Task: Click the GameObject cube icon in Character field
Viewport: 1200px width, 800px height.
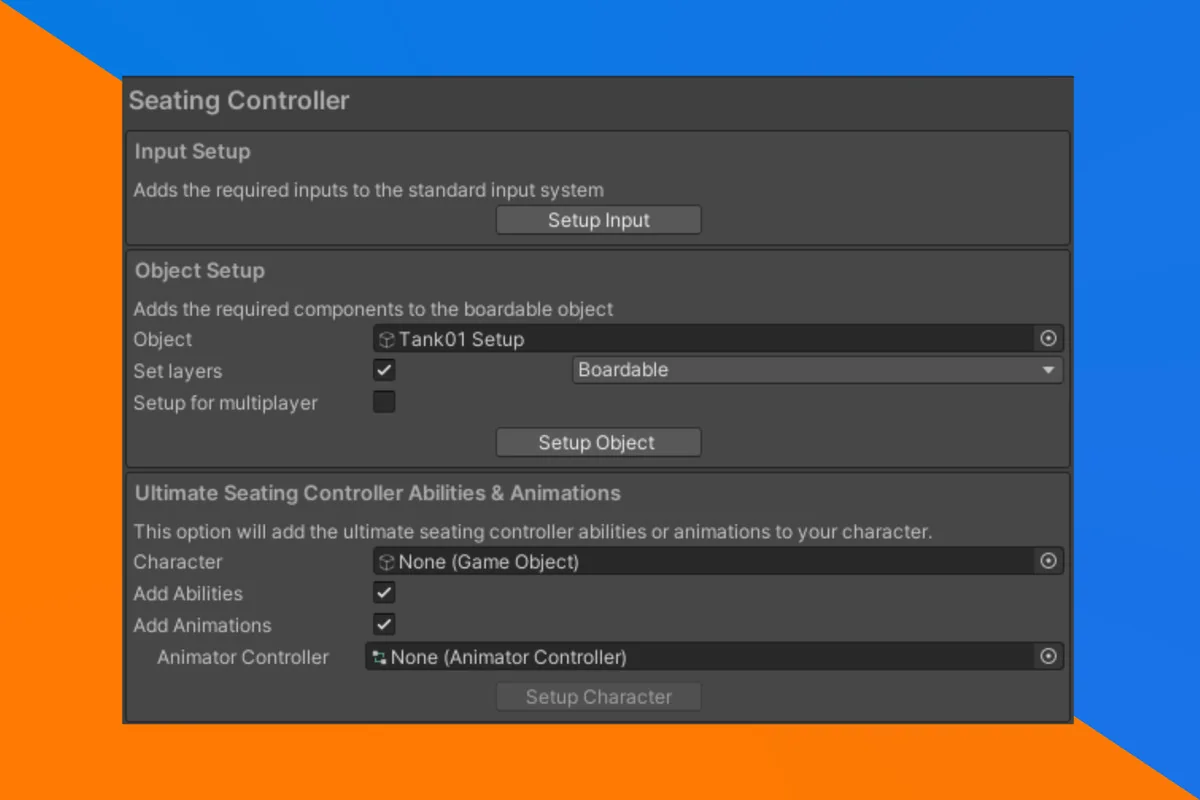Action: coord(385,561)
